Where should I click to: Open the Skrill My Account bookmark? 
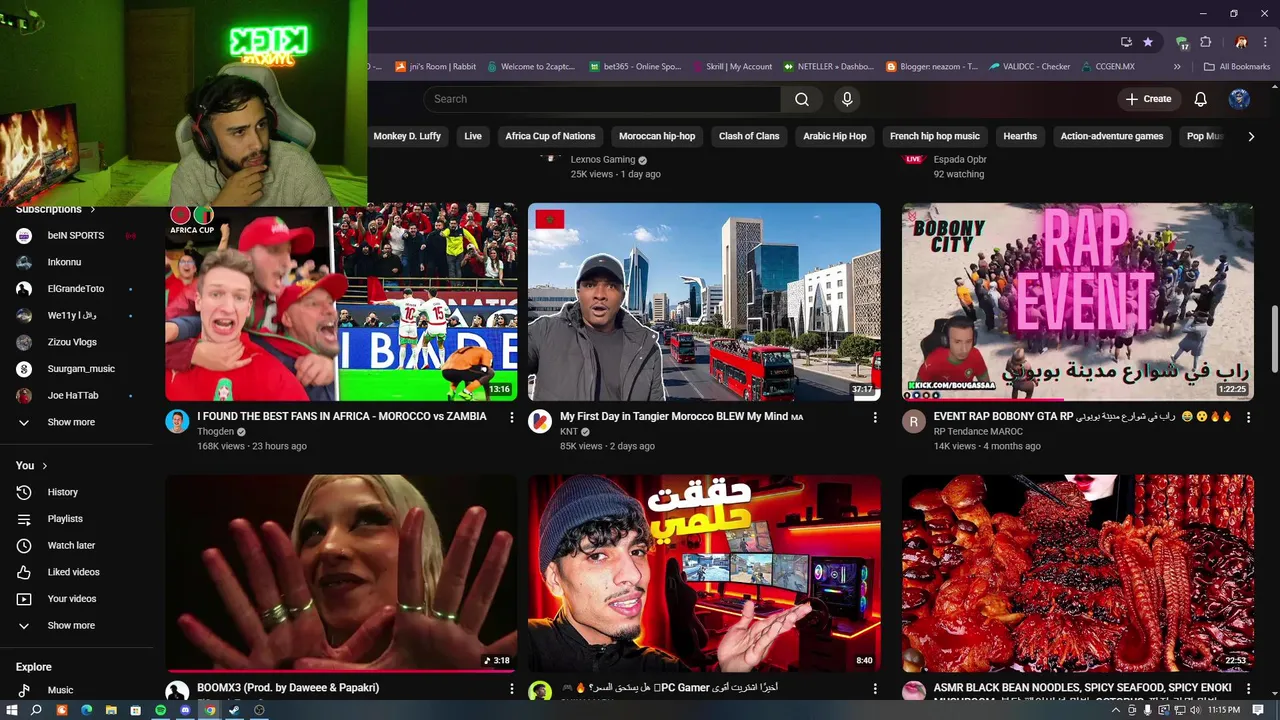tap(731, 67)
